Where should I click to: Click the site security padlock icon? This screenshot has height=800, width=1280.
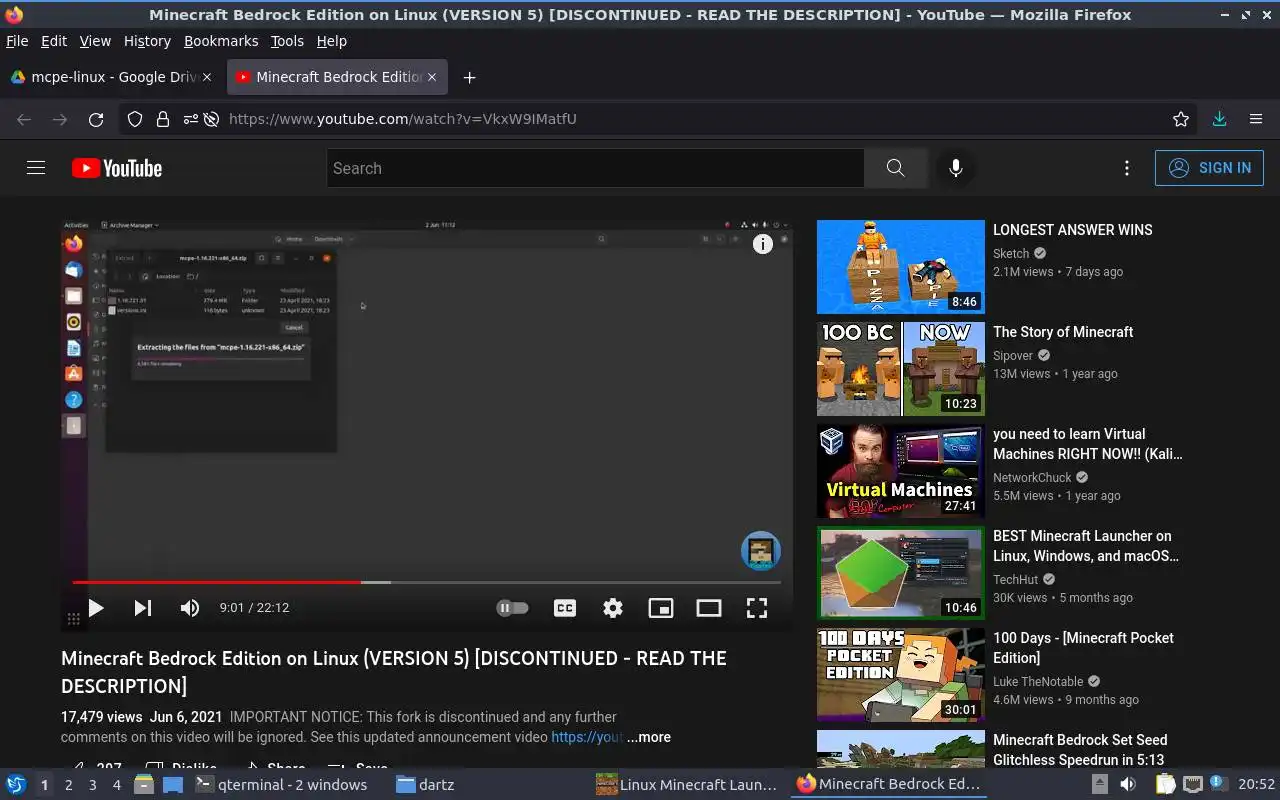(x=162, y=119)
